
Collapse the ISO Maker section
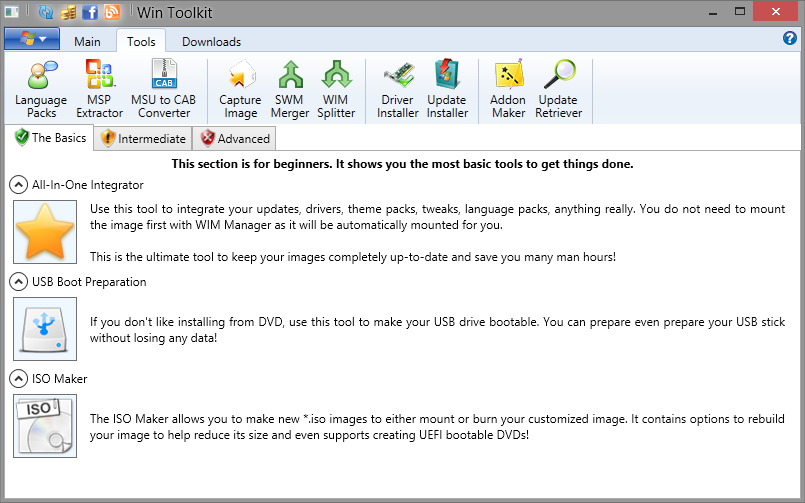(18, 379)
